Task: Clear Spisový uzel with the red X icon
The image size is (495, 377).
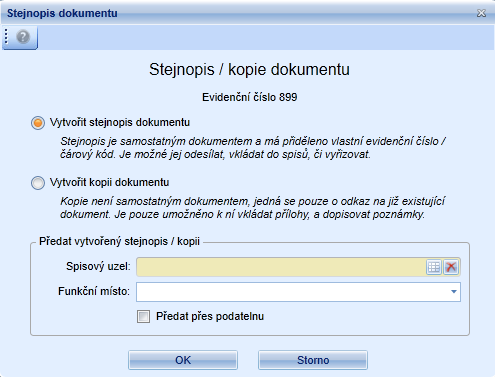Action: coord(451,267)
